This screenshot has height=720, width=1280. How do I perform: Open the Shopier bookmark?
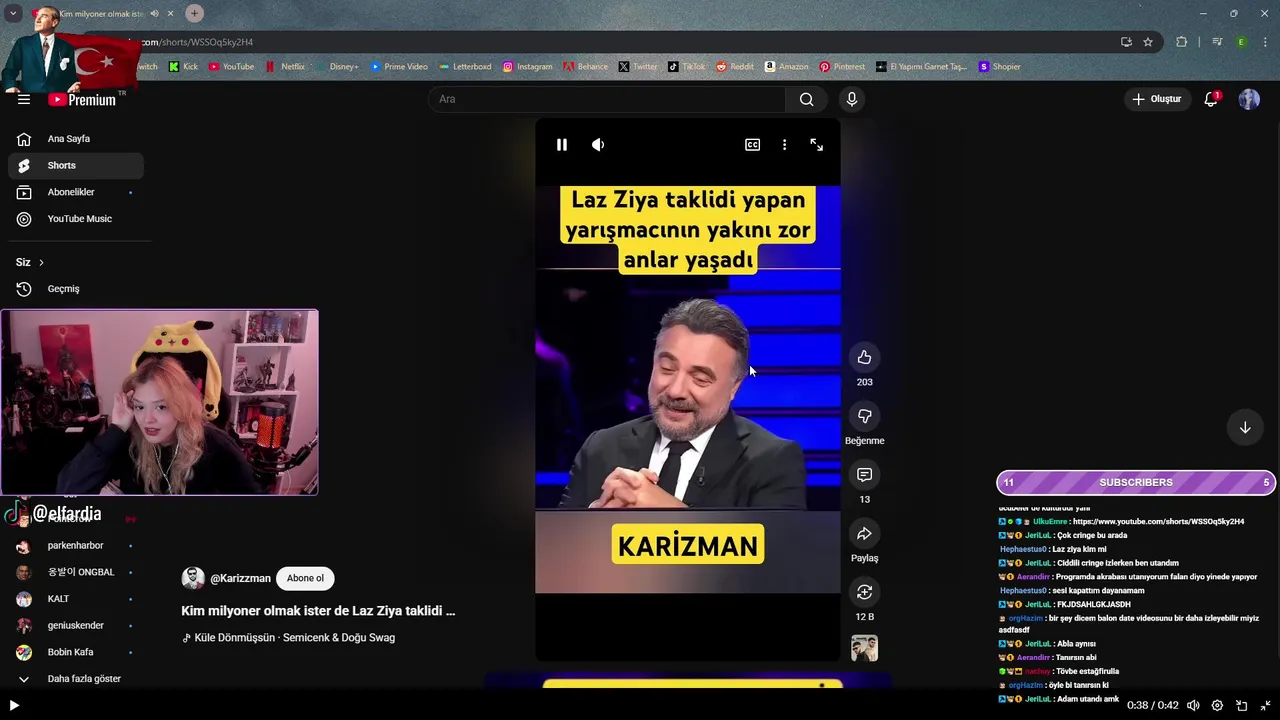click(x=1000, y=67)
